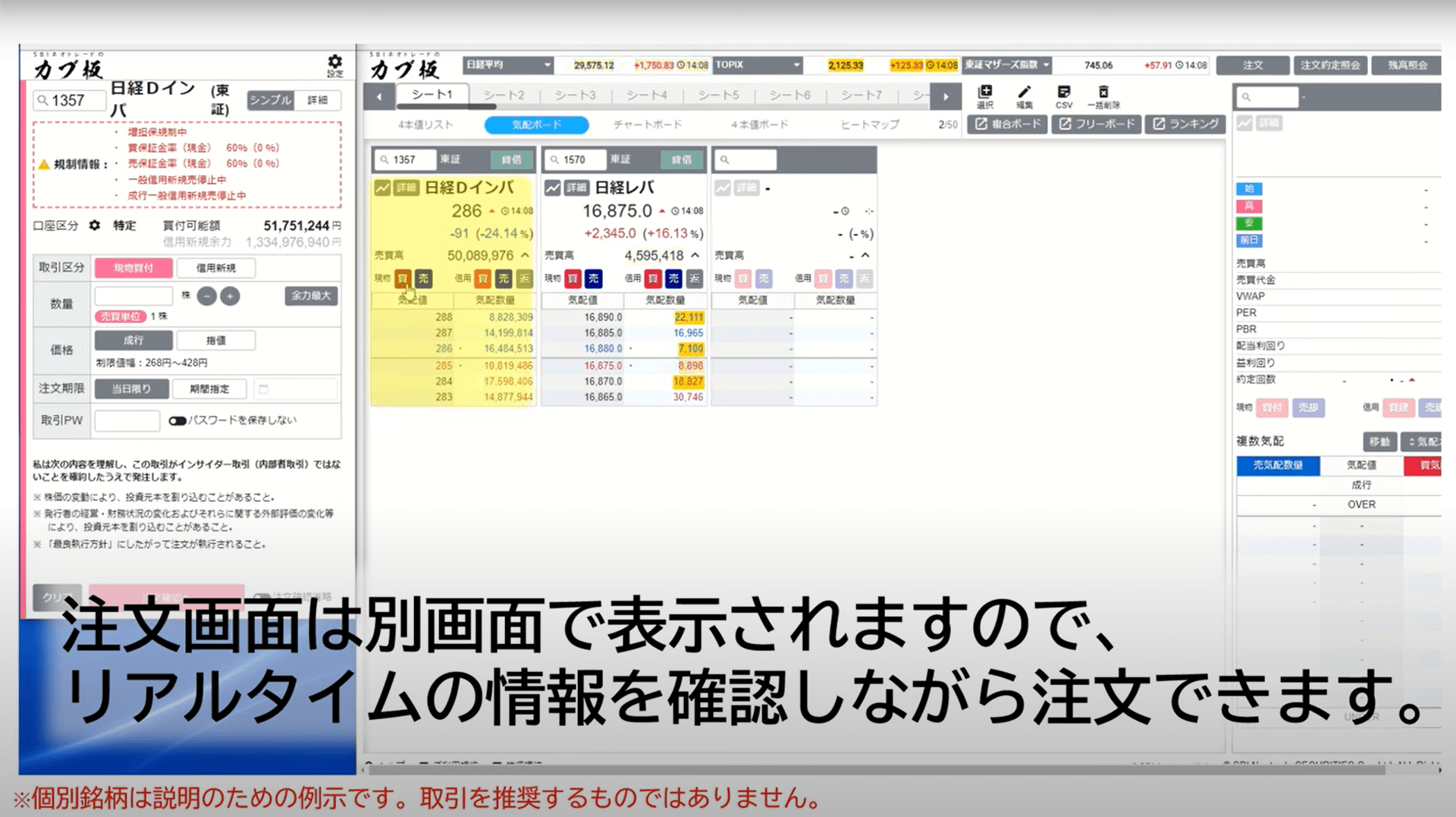The height and width of the screenshot is (817, 1456).
Task: Open the ヒートマップ view
Action: pos(870,124)
